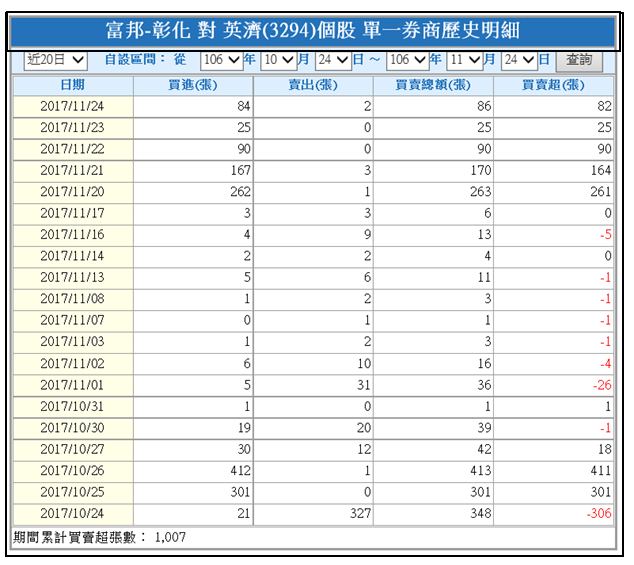The image size is (634, 565).
Task: Click the 買進(張) column header
Action: (193, 85)
